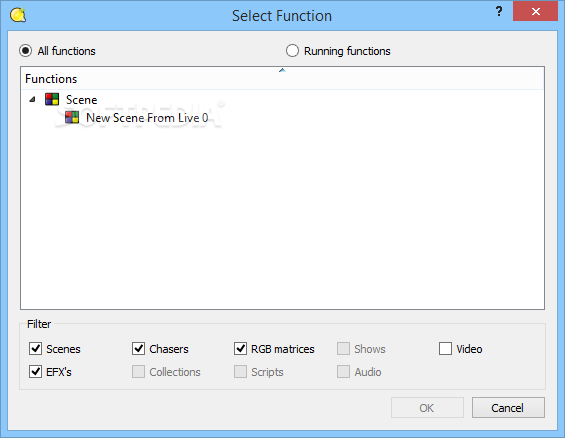Enable the Video filter checkbox
Viewport: 565px width, 438px height.
(445, 349)
